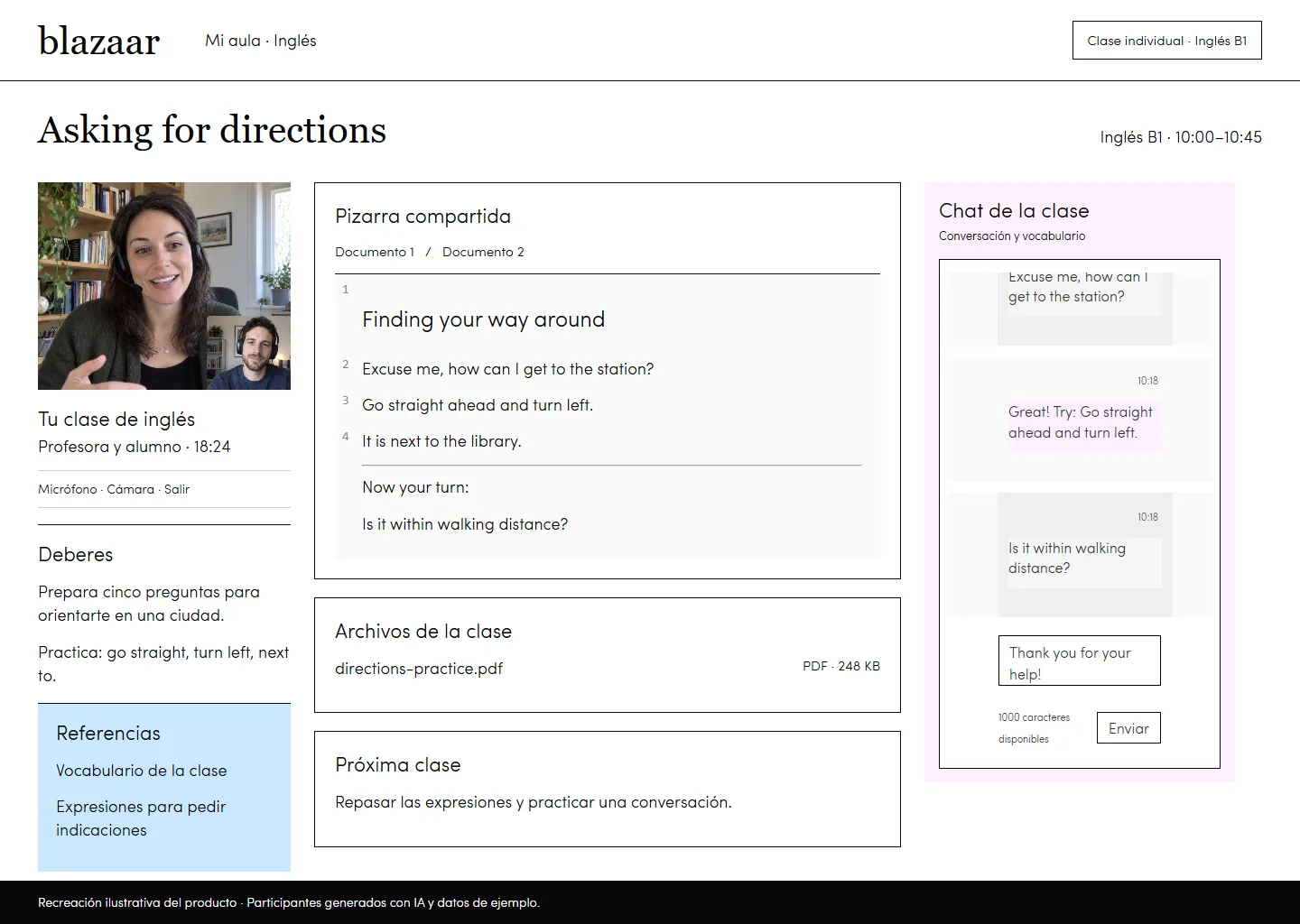The width and height of the screenshot is (1300, 924).
Task: Switch to Documento 2 tab
Action: [483, 252]
